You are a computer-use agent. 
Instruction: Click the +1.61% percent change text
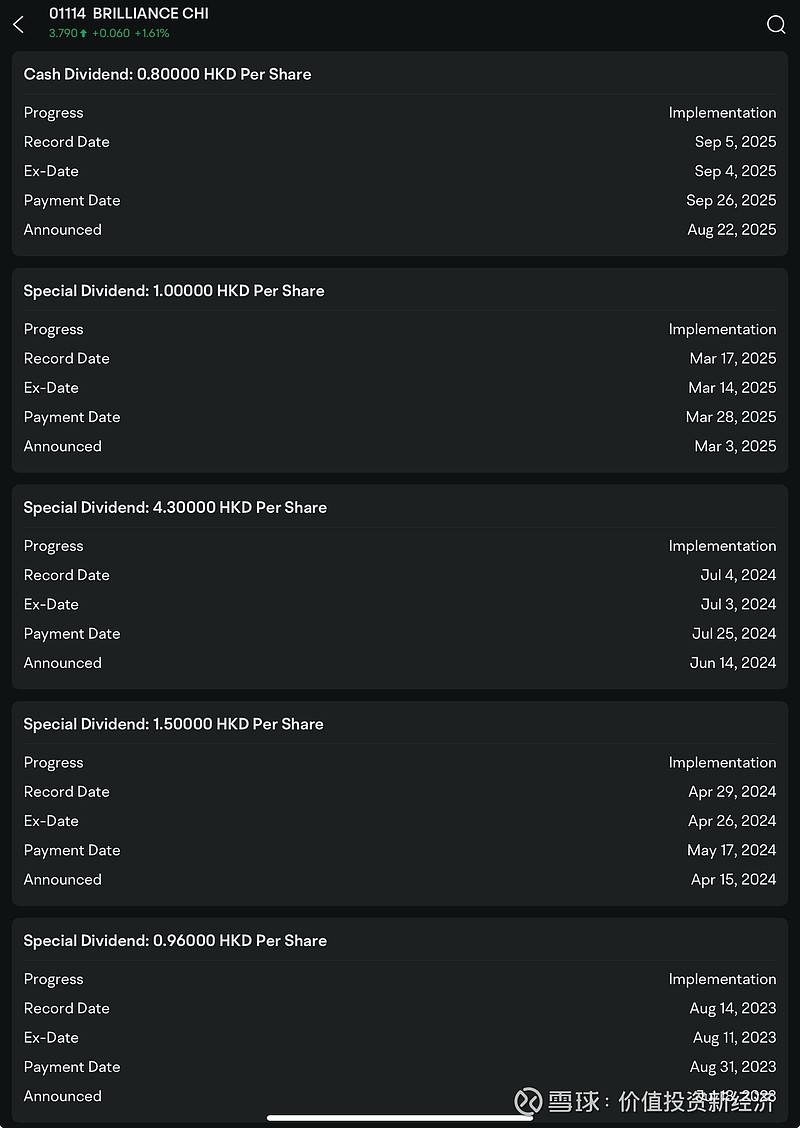[x=152, y=34]
